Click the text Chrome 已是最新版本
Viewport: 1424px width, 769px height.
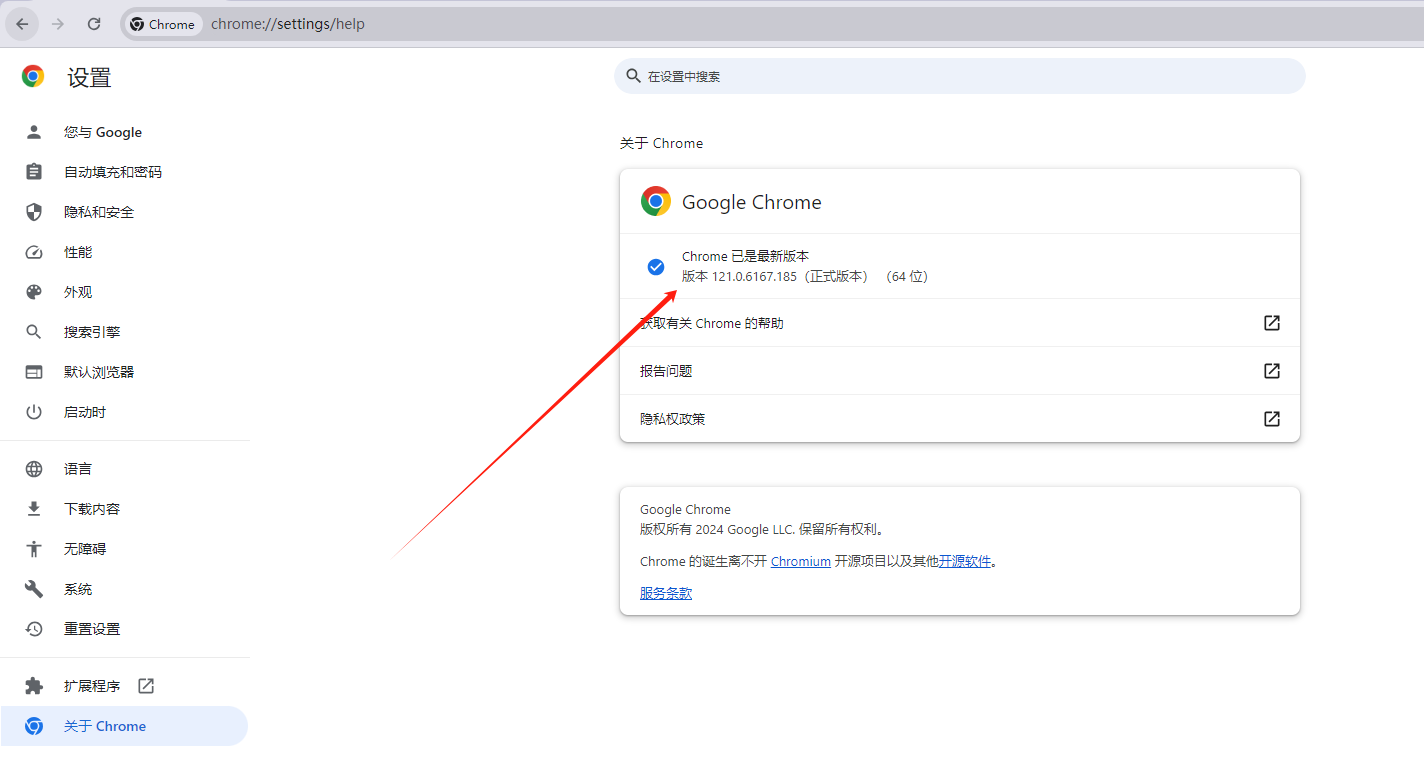point(745,257)
